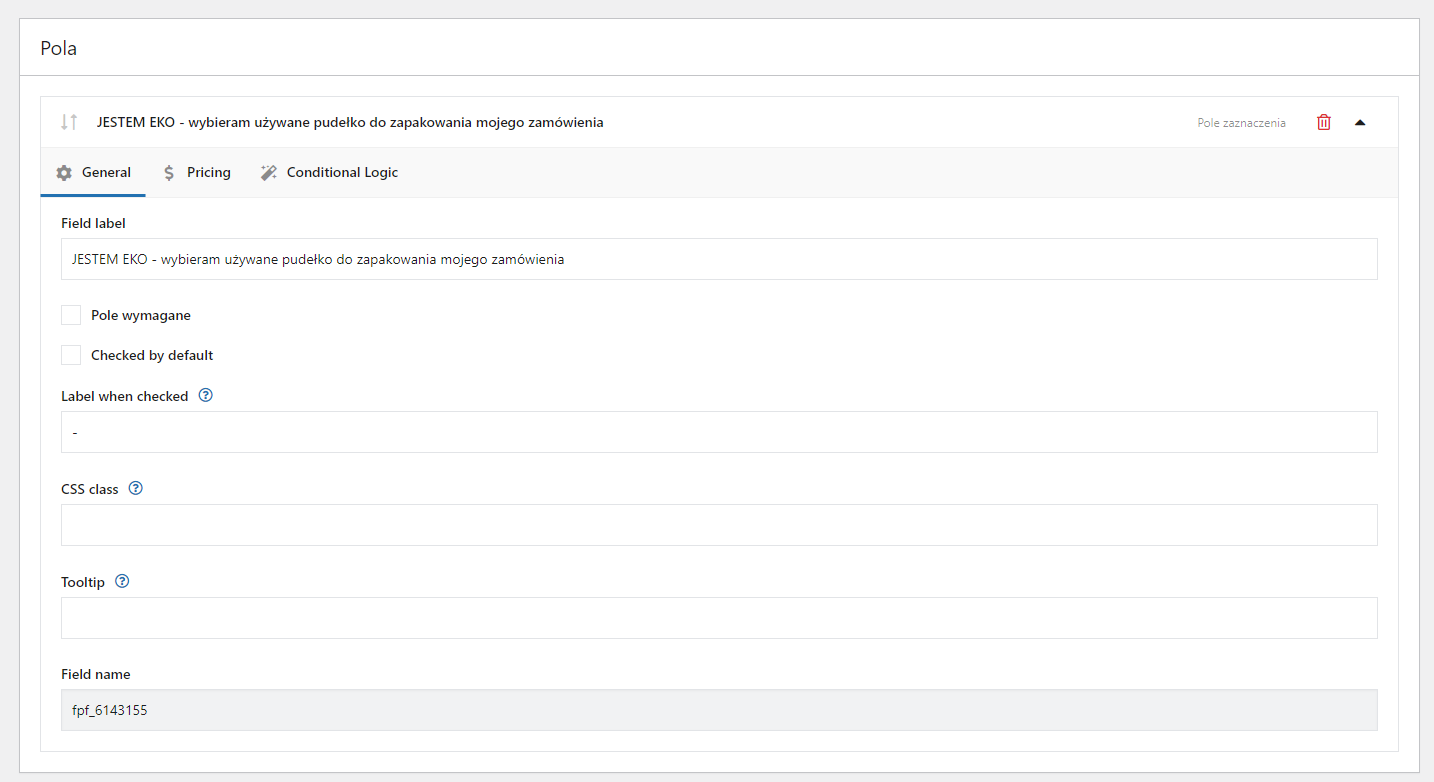Click the CSS class input field
1434x782 pixels.
tap(719, 525)
